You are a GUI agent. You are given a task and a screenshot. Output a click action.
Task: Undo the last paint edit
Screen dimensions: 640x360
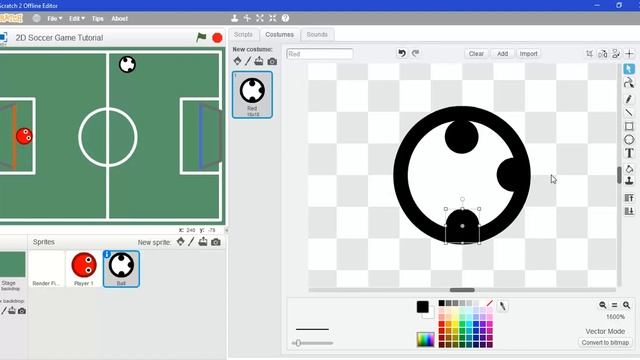pos(402,53)
